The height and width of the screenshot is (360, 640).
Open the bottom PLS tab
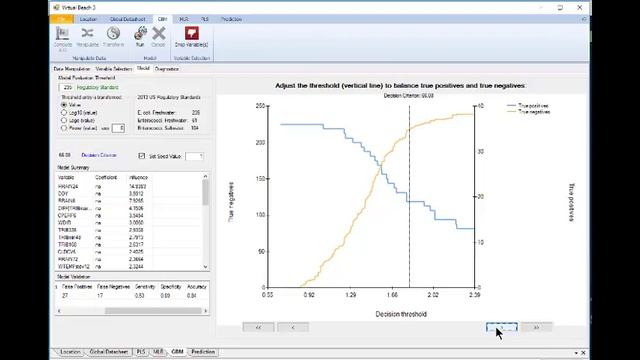click(x=140, y=352)
